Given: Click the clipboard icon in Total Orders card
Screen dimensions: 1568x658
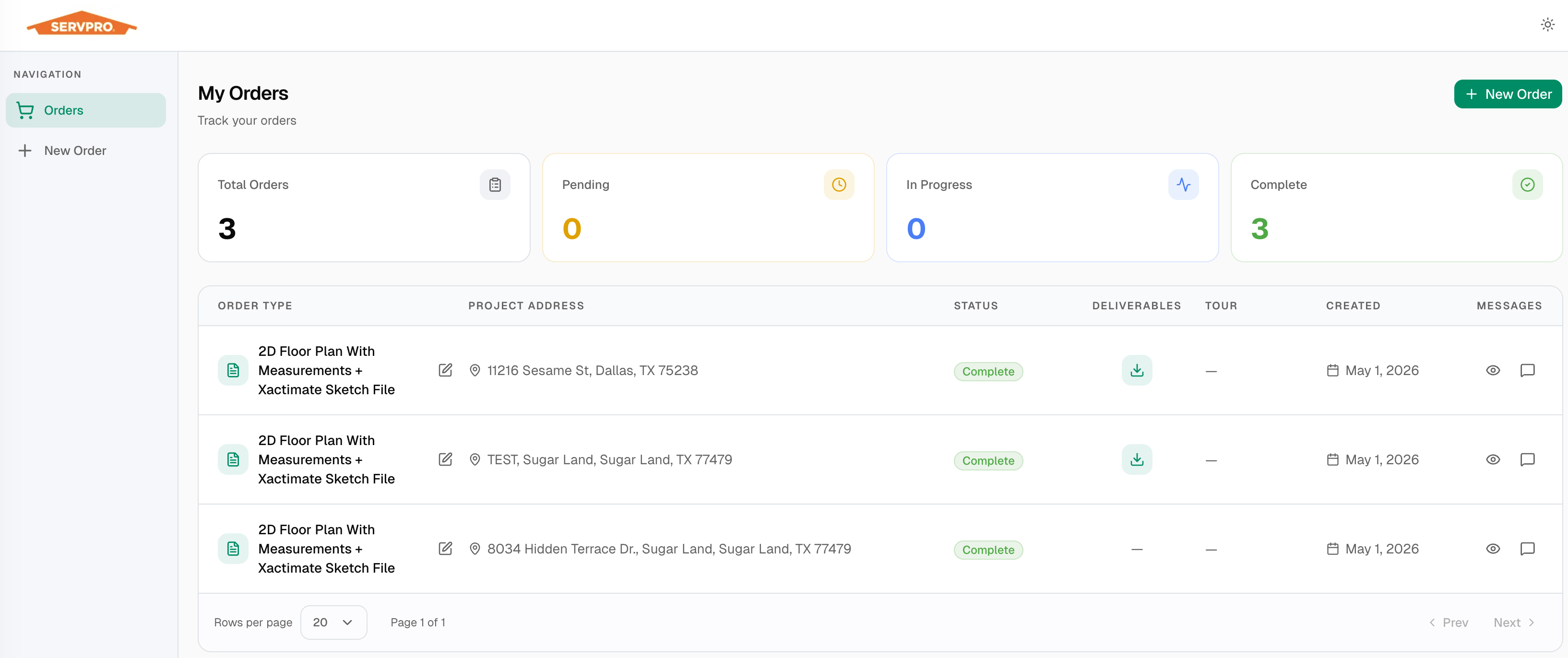Looking at the screenshot, I should 495,185.
